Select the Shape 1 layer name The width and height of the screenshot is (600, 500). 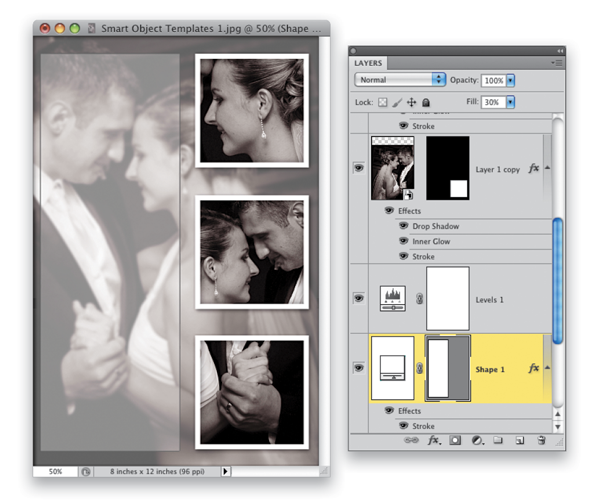click(490, 370)
